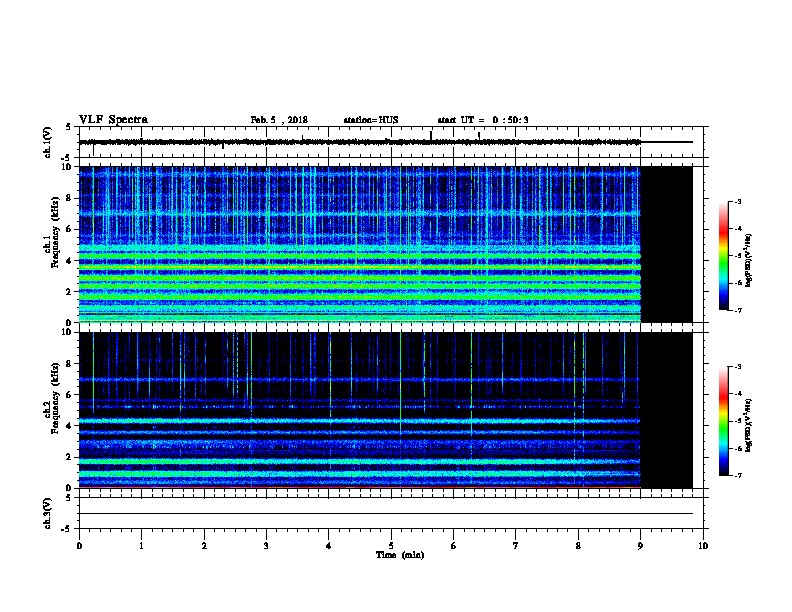Click tick label "4" on the Time axis
Image resolution: width=792 pixels, height=612 pixels.
coord(328,546)
